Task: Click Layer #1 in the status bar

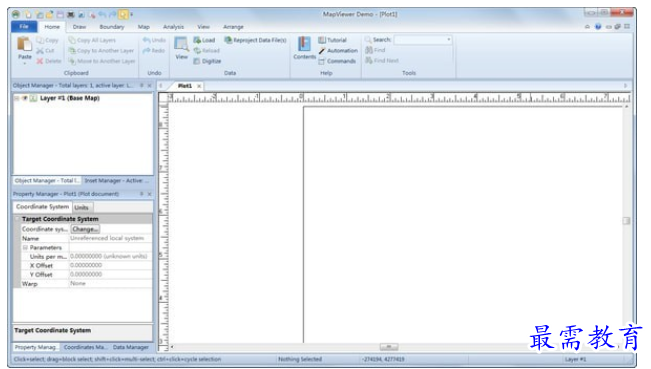Action: coord(575,359)
